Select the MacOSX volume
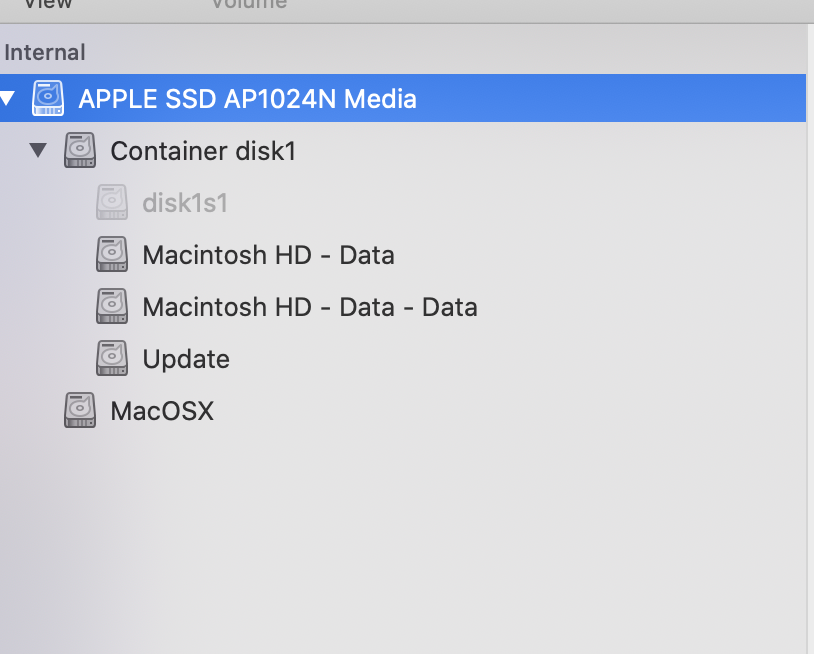Image resolution: width=814 pixels, height=654 pixels. [162, 410]
